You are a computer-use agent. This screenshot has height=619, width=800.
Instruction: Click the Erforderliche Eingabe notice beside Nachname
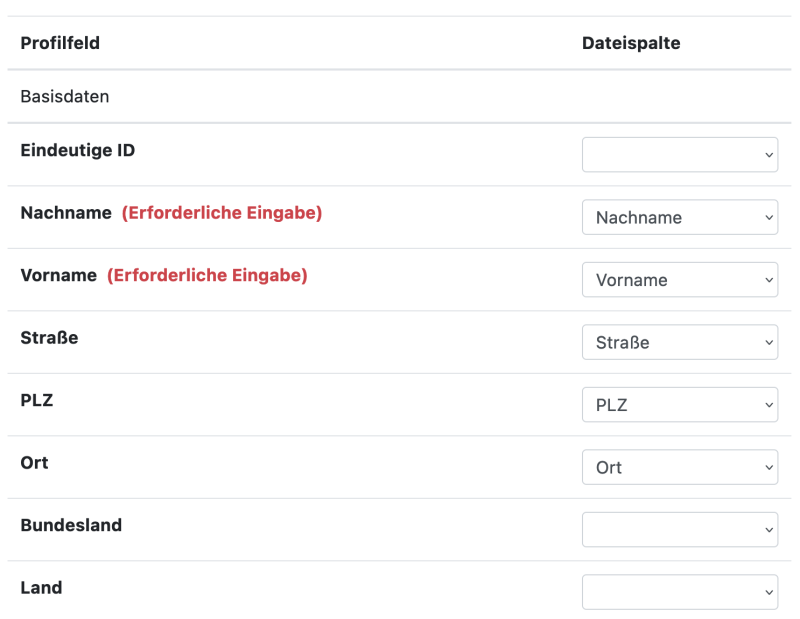coord(222,213)
